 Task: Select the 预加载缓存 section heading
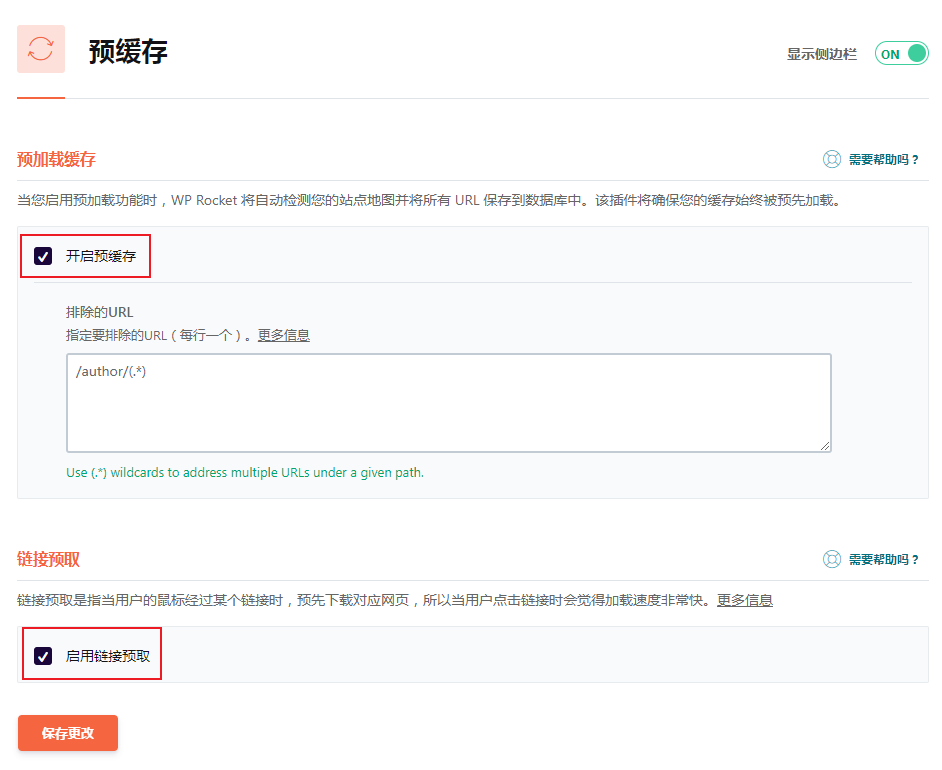(57, 159)
